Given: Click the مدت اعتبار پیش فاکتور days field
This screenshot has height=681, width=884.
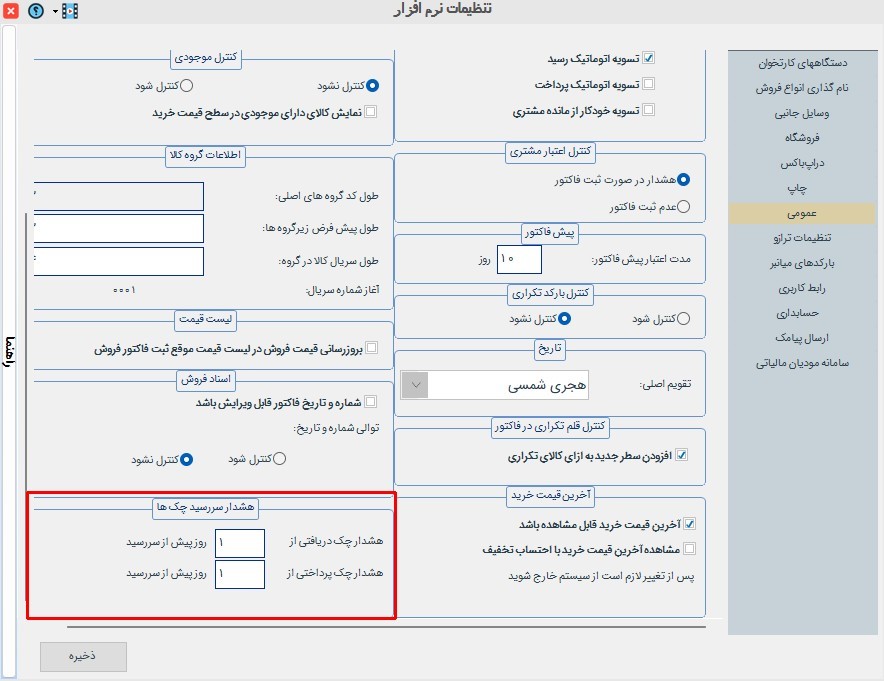Looking at the screenshot, I should click(519, 259).
